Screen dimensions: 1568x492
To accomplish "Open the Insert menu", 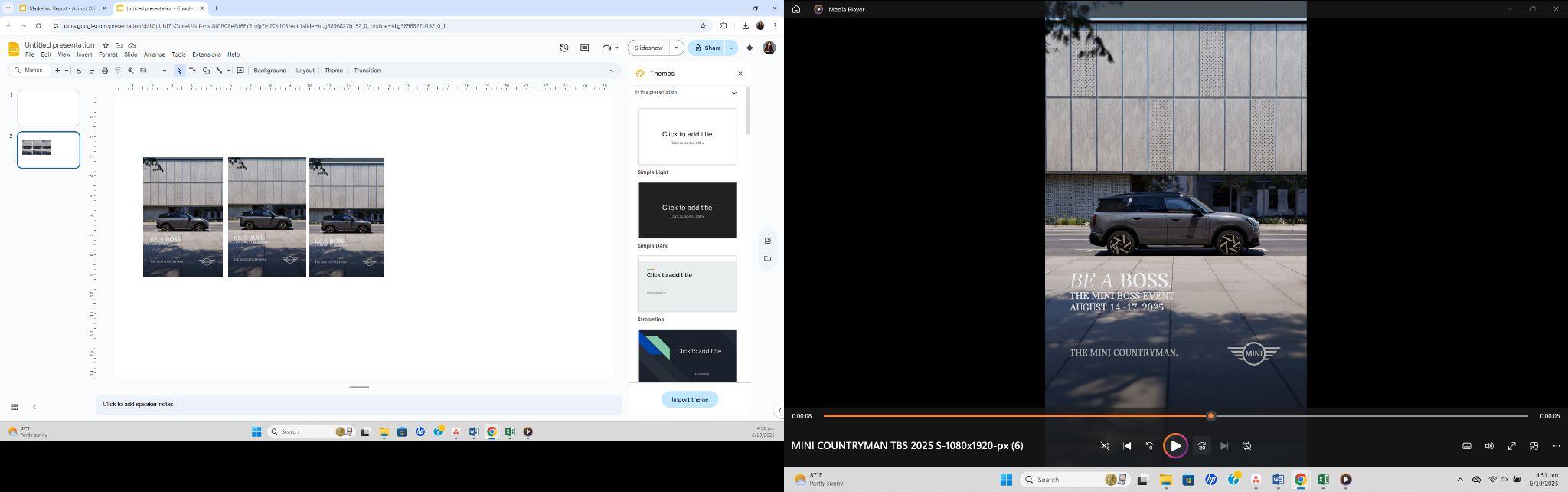I will (x=84, y=54).
